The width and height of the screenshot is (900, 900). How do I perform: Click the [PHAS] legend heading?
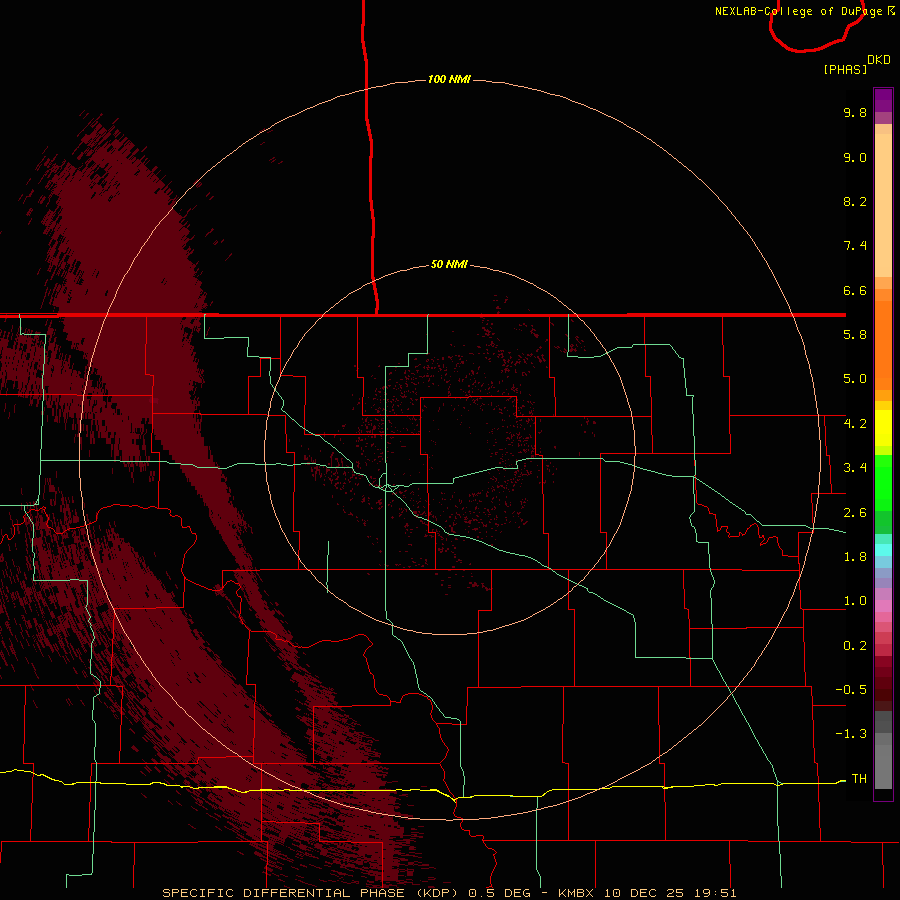[x=845, y=69]
